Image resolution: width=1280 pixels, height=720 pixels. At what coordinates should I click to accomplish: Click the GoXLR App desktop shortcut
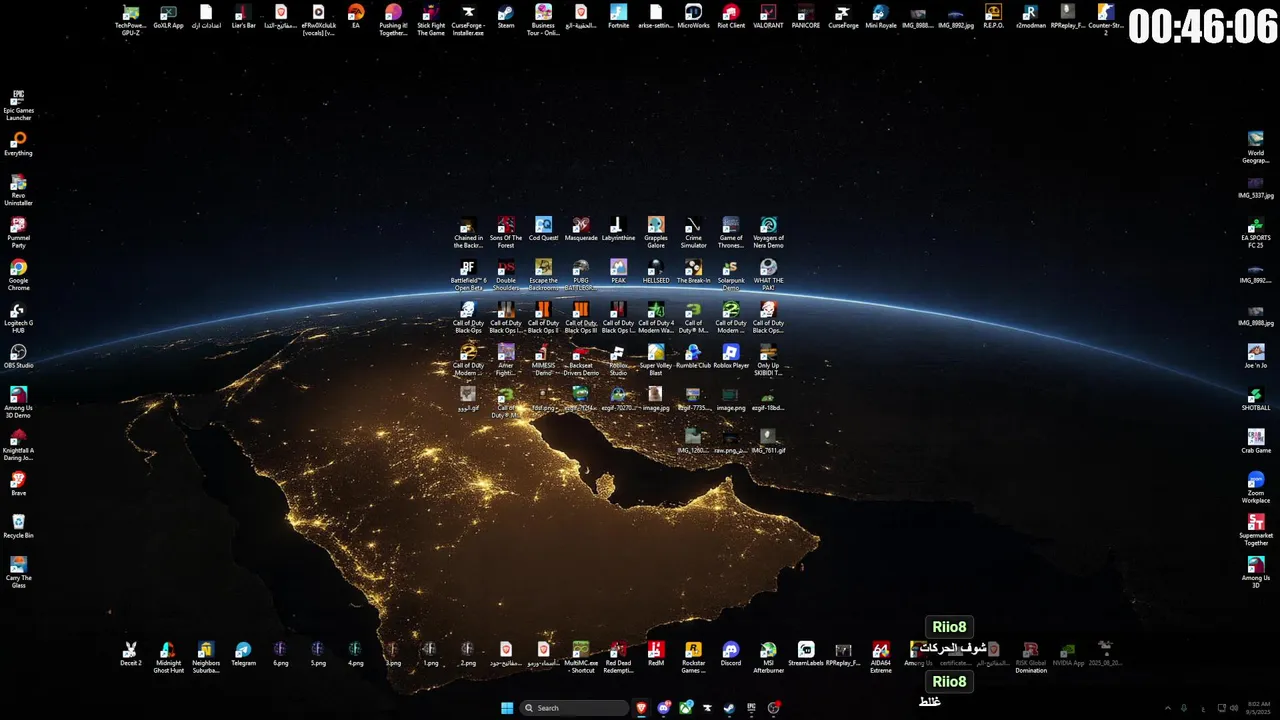click(x=168, y=17)
